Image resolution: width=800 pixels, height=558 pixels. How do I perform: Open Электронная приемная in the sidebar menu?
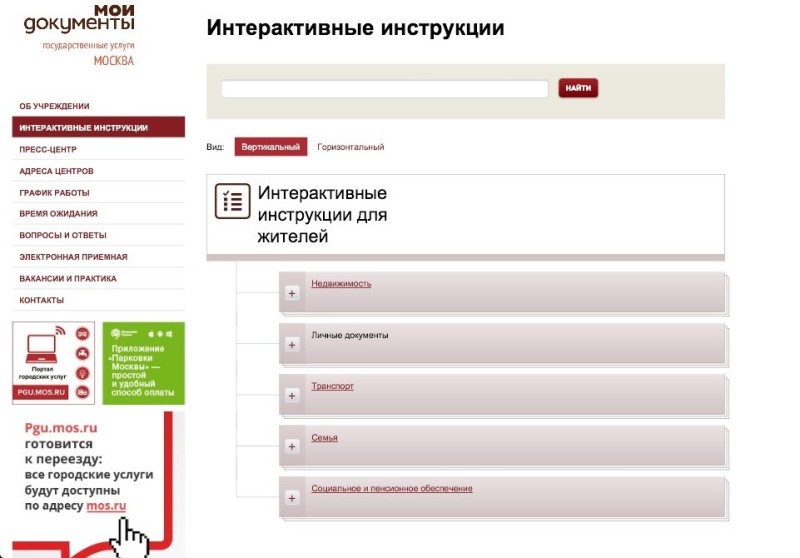[73, 257]
